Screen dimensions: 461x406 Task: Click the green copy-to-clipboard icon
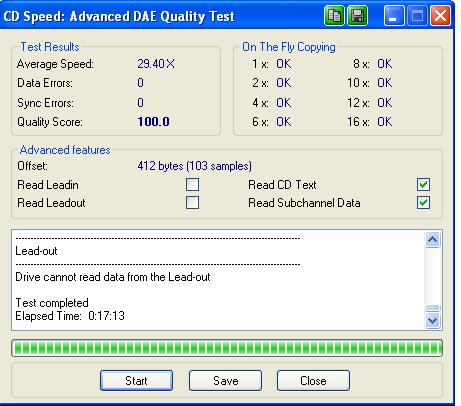click(334, 16)
